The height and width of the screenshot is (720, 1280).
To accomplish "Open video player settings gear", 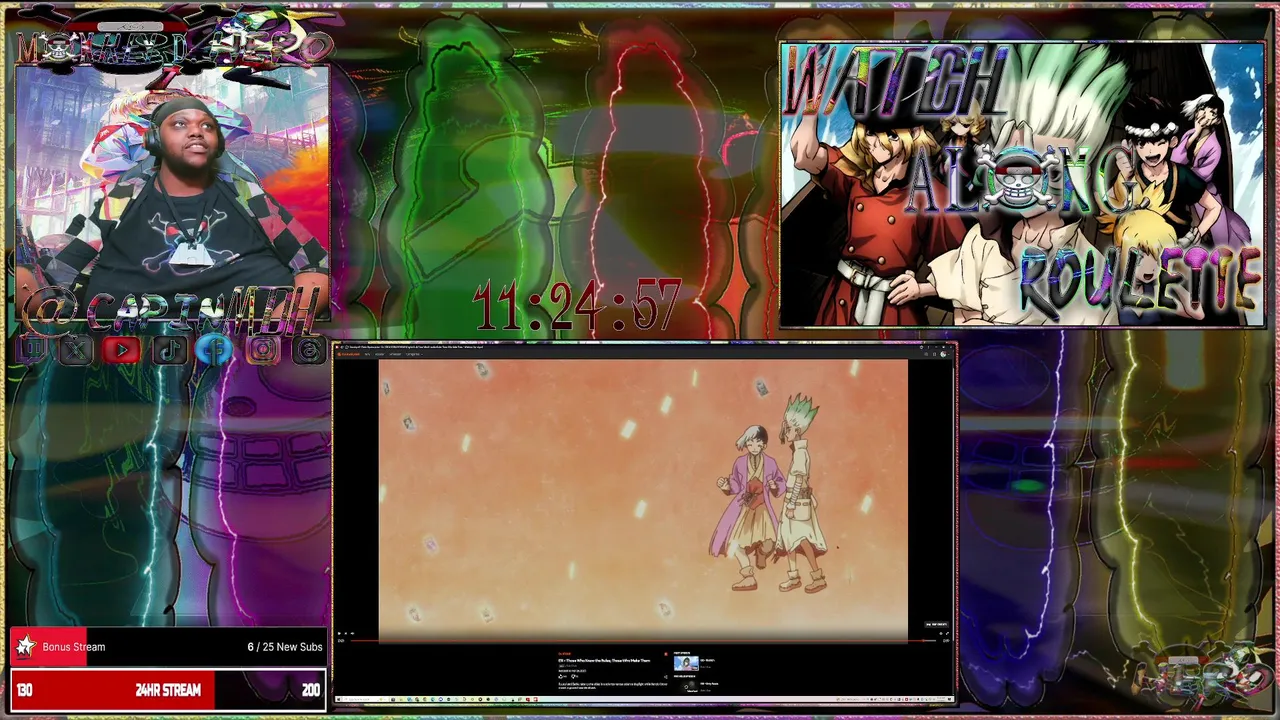I will [x=941, y=633].
